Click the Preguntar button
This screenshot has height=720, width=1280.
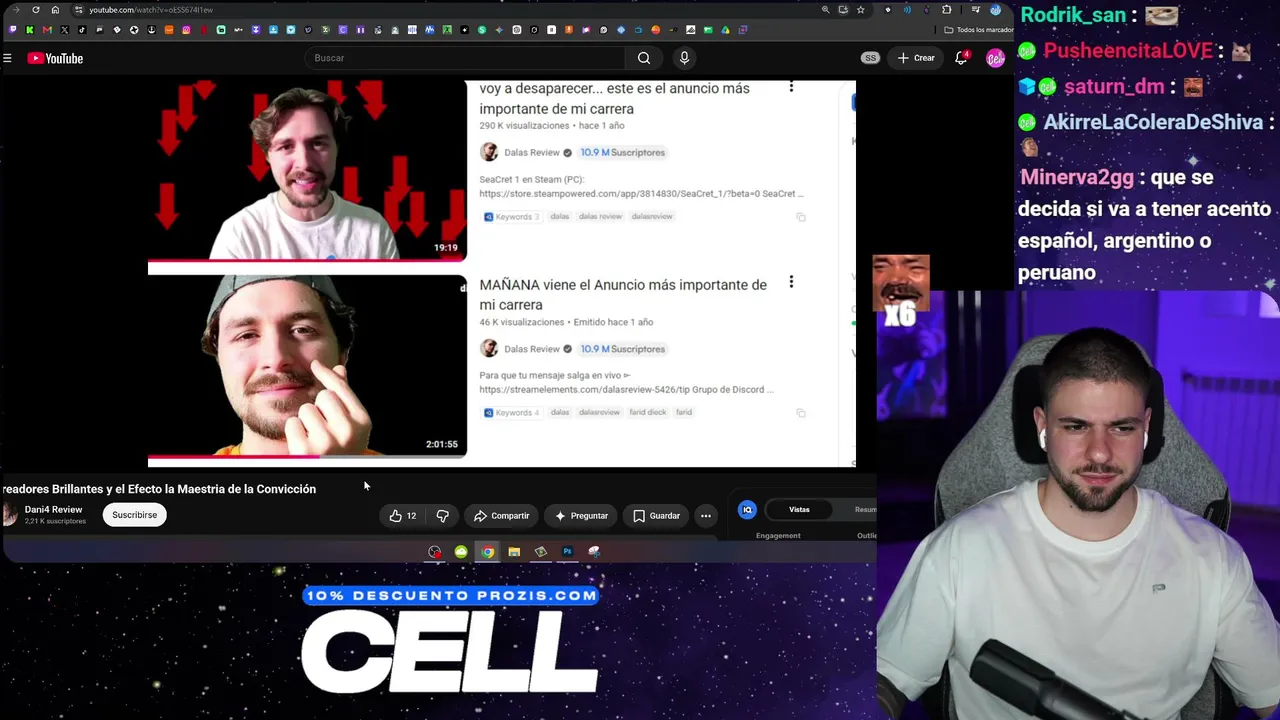pyautogui.click(x=581, y=516)
